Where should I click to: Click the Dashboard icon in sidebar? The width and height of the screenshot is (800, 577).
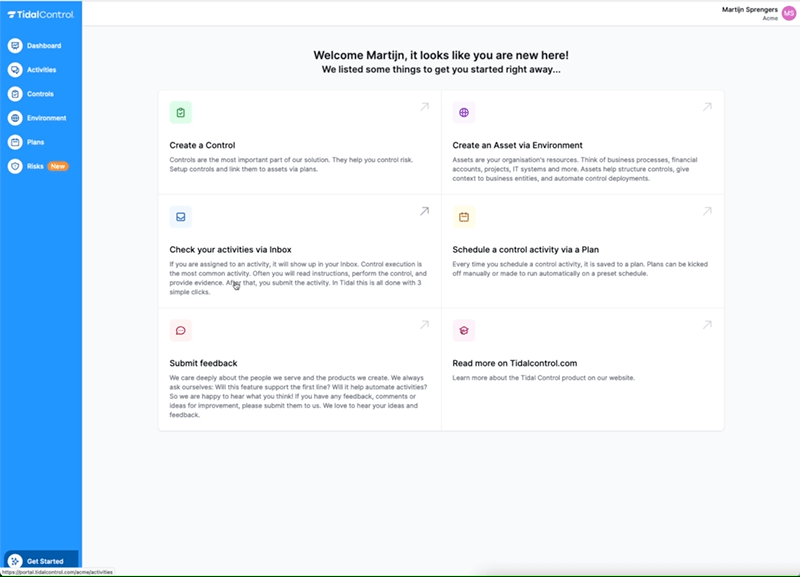pyautogui.click(x=15, y=46)
